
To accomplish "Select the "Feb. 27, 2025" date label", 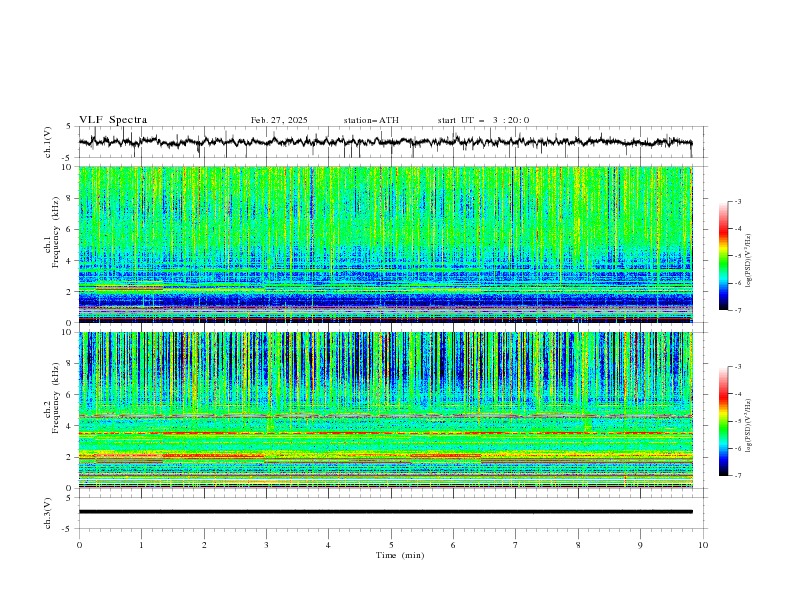I will (x=279, y=120).
